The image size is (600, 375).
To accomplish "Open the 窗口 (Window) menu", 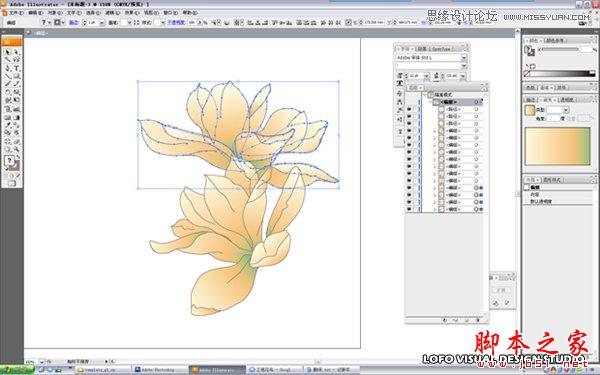I will pos(171,13).
